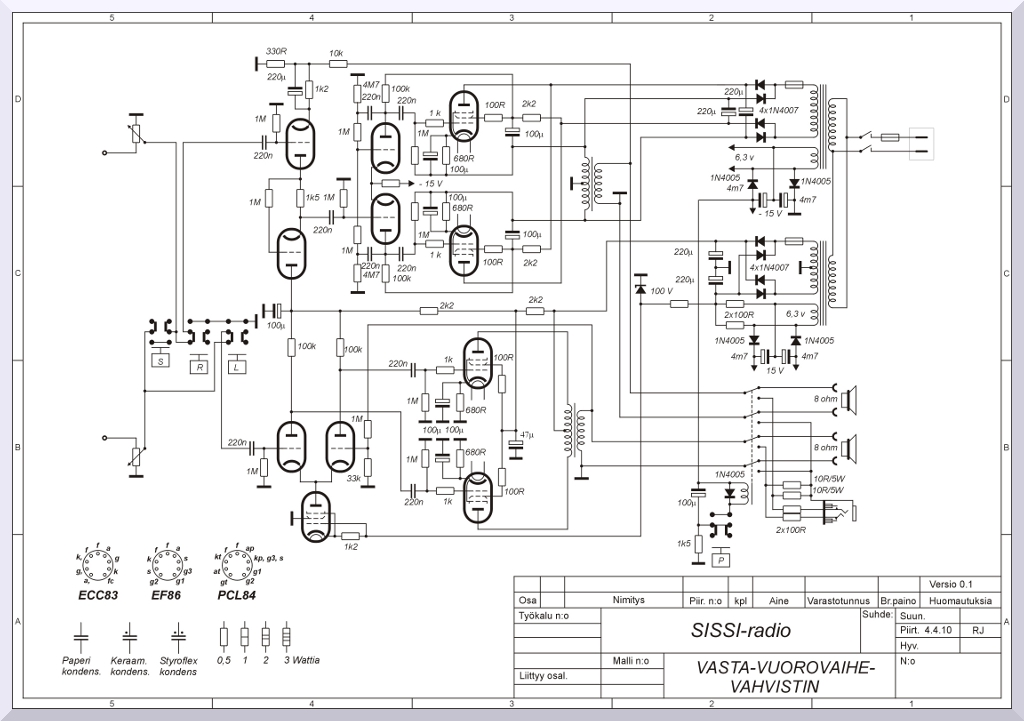Viewport: 1024px width, 721px height.
Task: Click the switch box labeled L
Action: coord(237,366)
